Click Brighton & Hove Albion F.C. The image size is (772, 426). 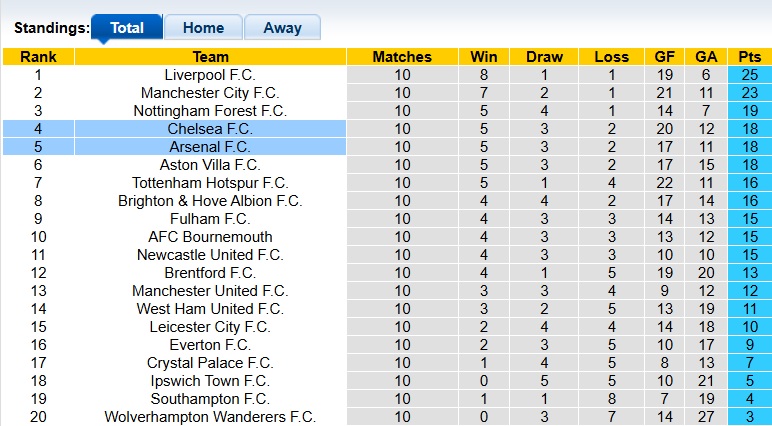tap(210, 201)
